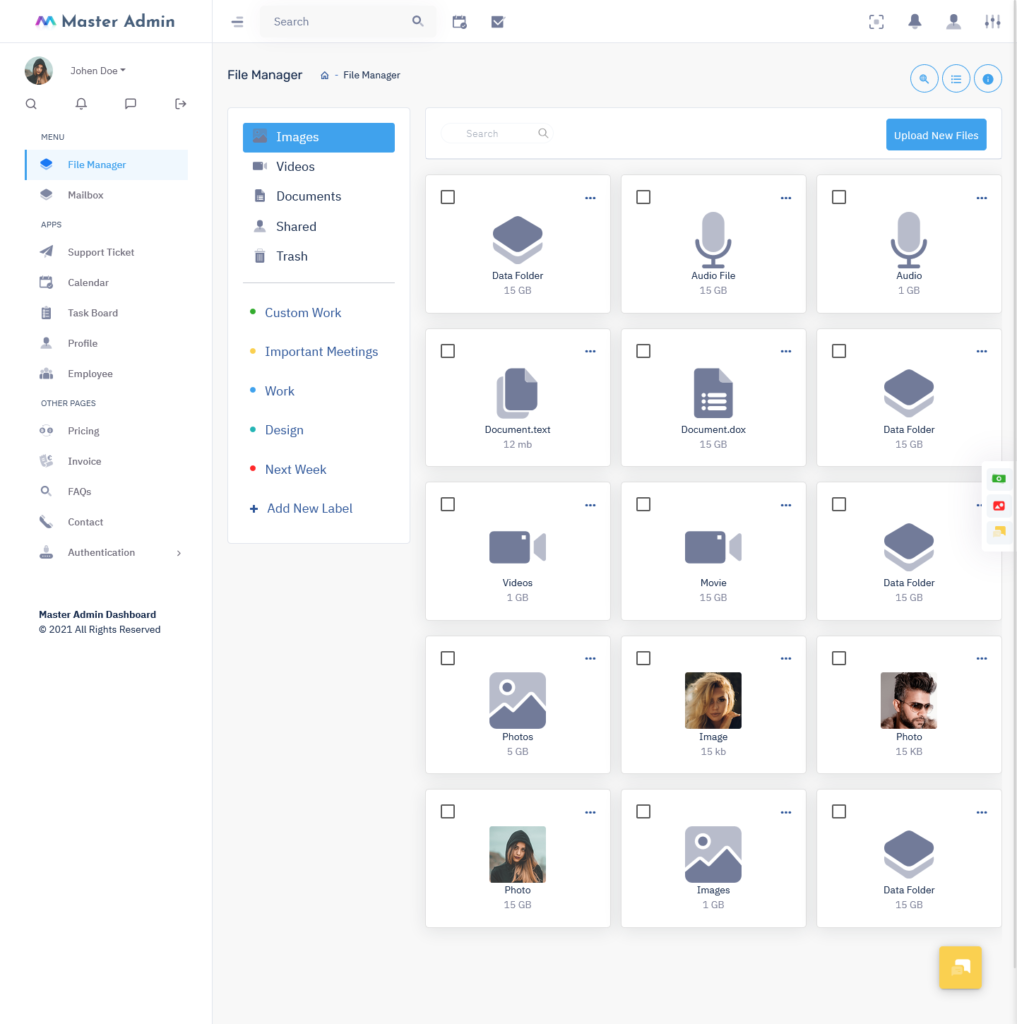Select the Document.dox card checkbox
The height and width of the screenshot is (1024, 1017).
pos(643,350)
